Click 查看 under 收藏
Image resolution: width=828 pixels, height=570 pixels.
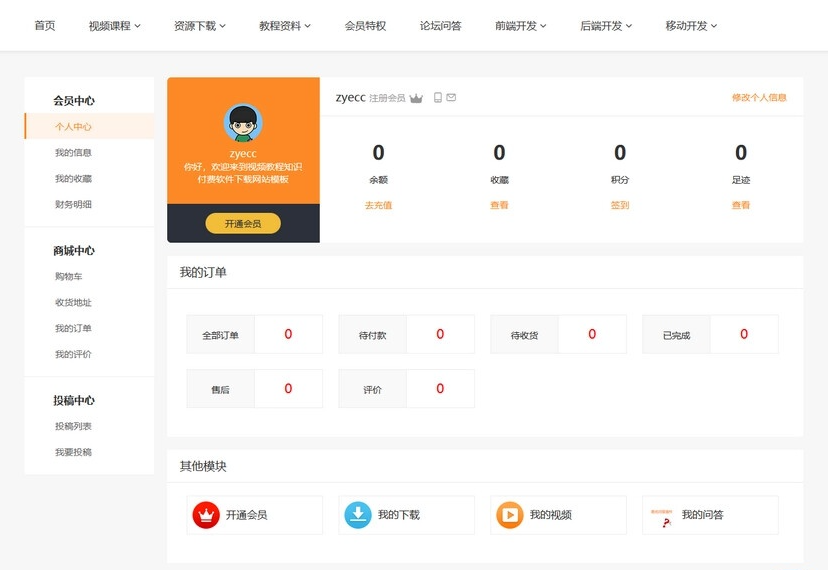coord(499,205)
